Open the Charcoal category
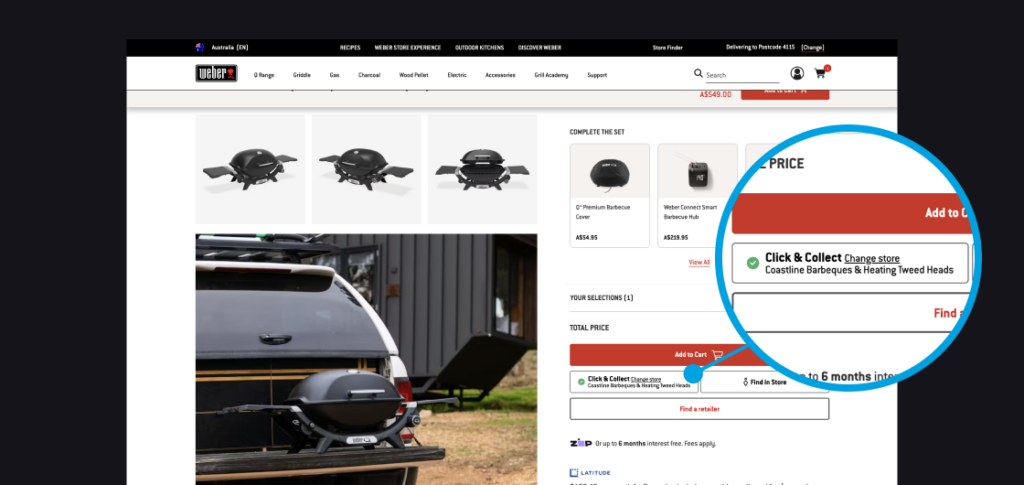The image size is (1024, 485). (369, 75)
